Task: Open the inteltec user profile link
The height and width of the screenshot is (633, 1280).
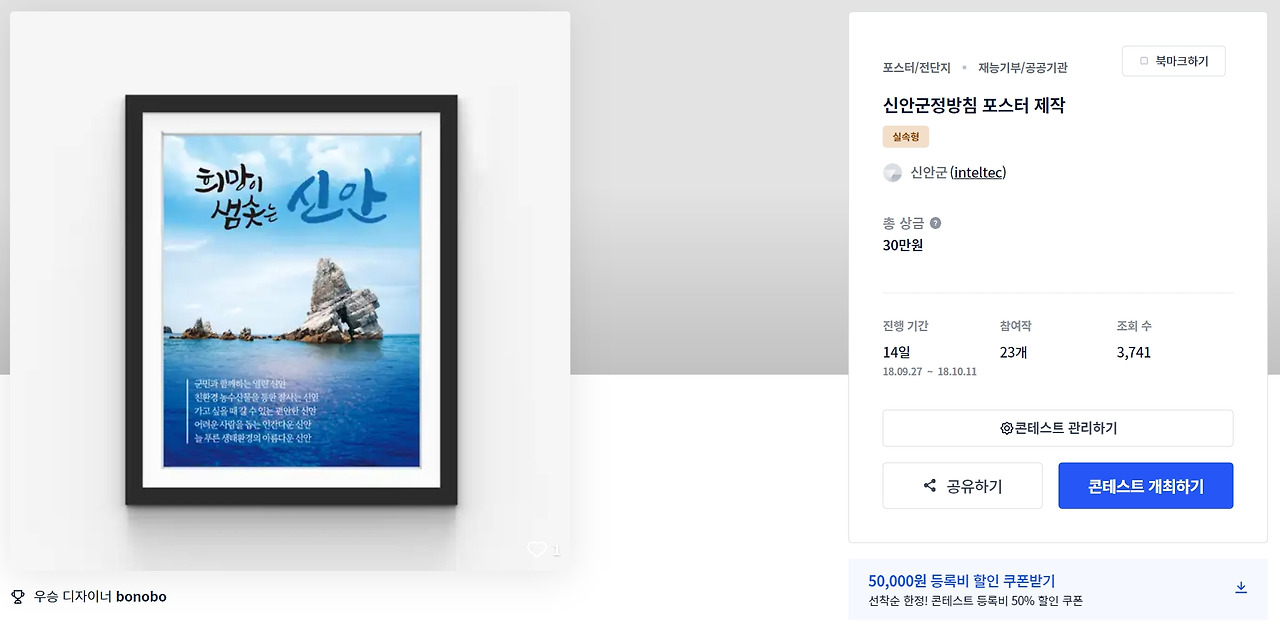Action: (x=978, y=173)
